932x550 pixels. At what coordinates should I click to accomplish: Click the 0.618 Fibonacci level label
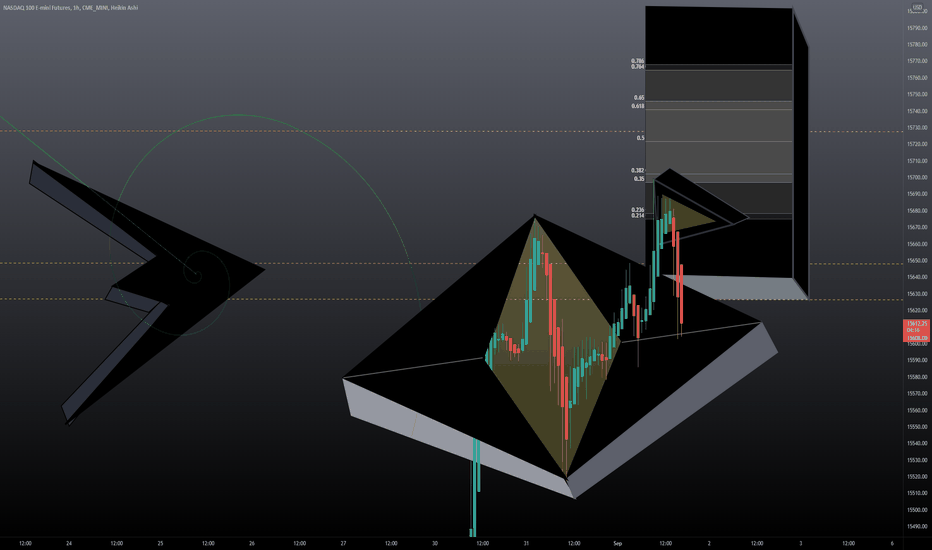point(637,106)
